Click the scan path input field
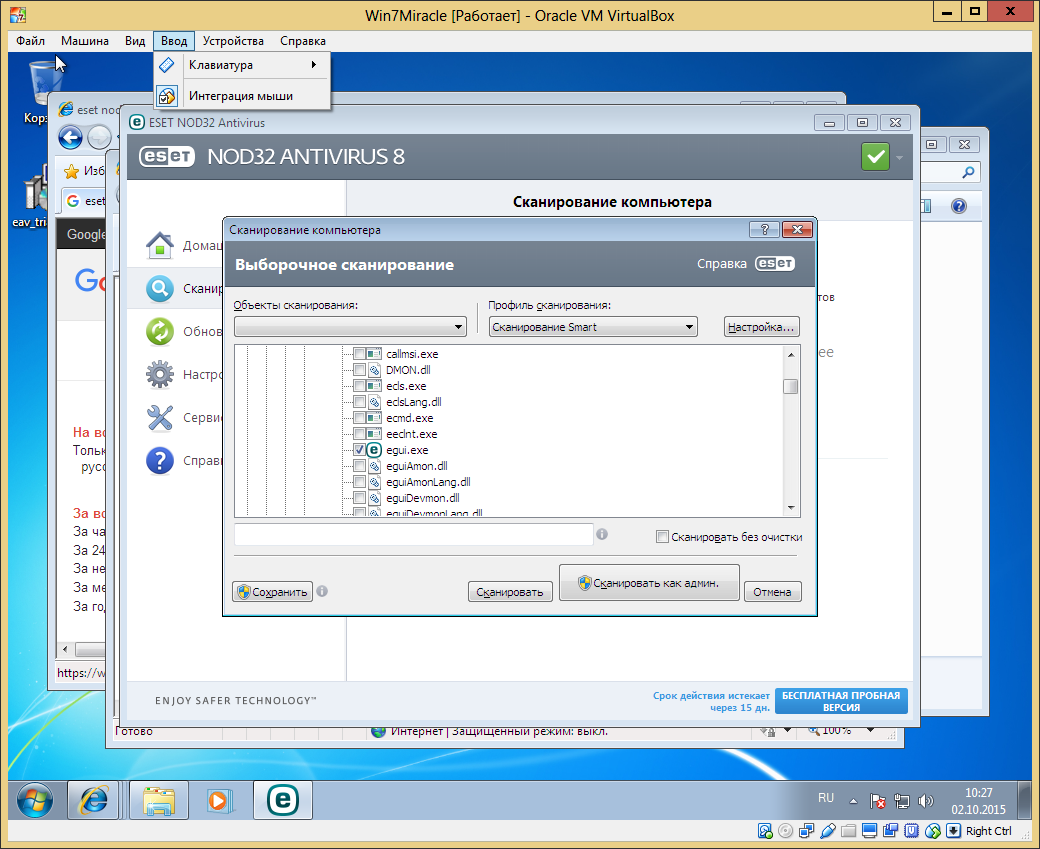 (x=413, y=535)
